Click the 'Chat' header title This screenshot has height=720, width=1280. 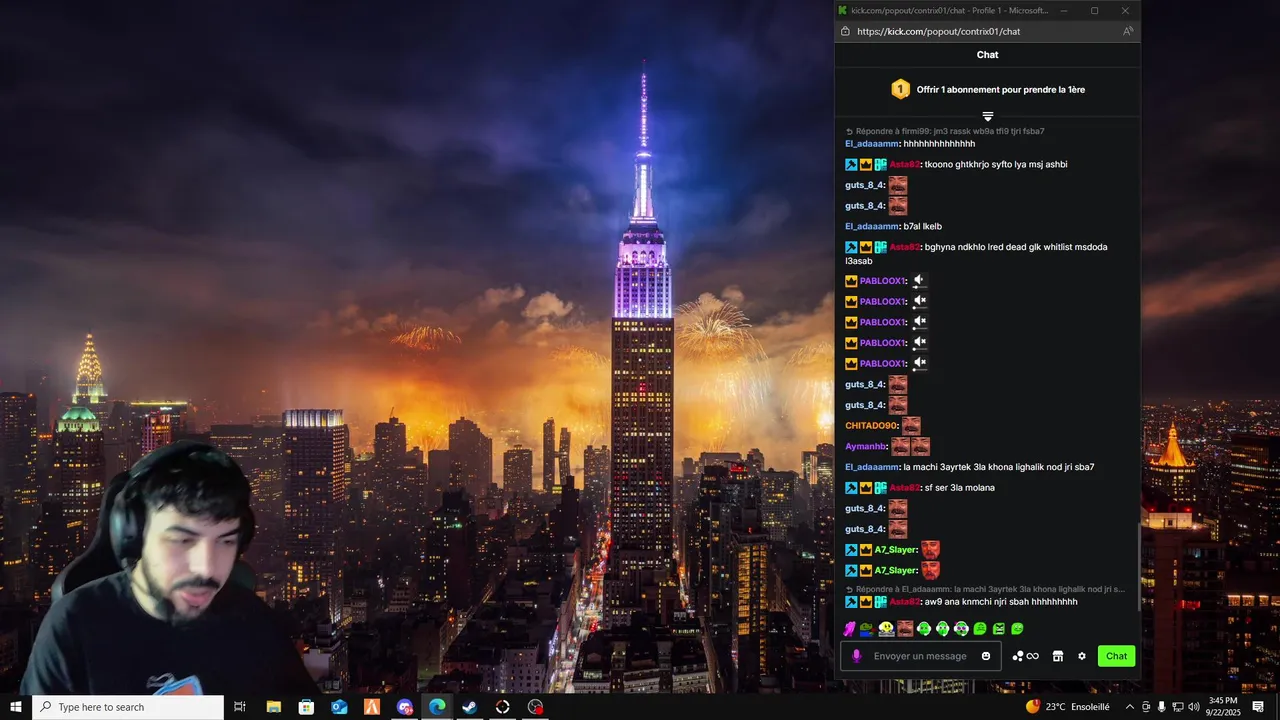pos(987,55)
